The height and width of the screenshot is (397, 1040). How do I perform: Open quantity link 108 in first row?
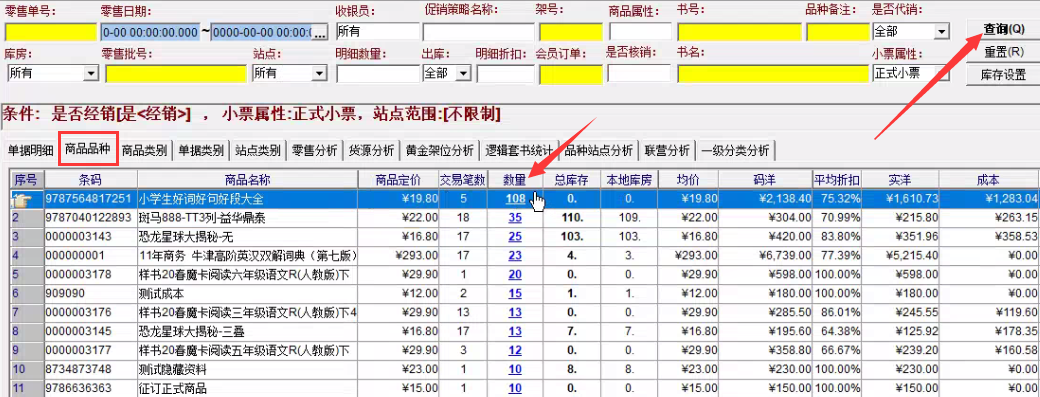pos(516,198)
